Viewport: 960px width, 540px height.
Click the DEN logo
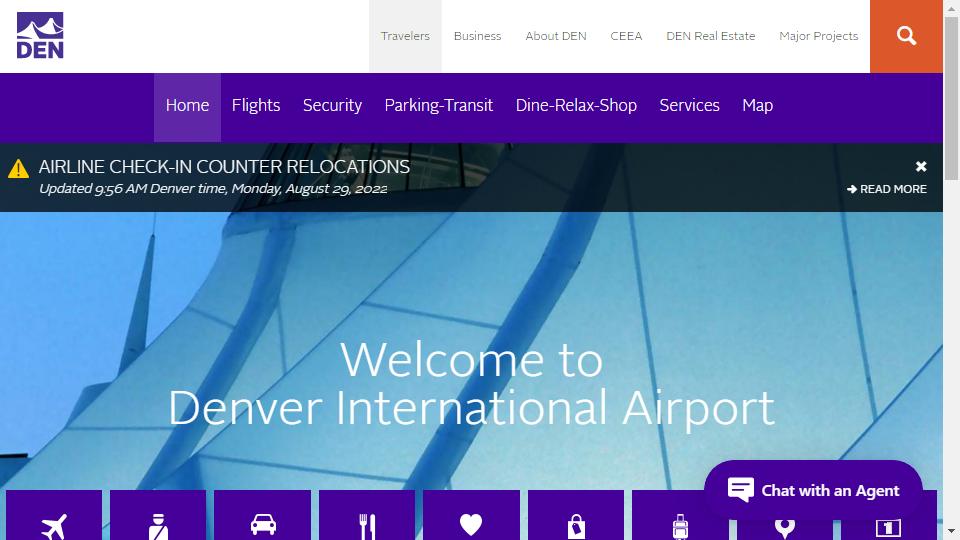coord(40,36)
